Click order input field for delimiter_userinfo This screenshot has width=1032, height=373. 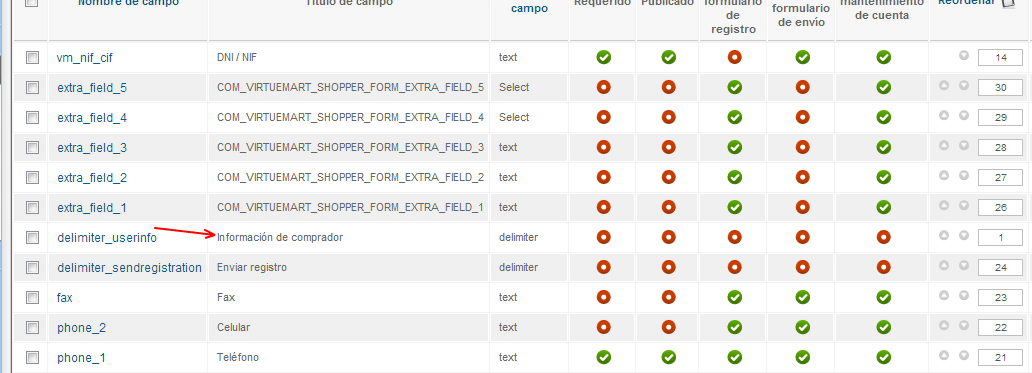[x=1001, y=237]
